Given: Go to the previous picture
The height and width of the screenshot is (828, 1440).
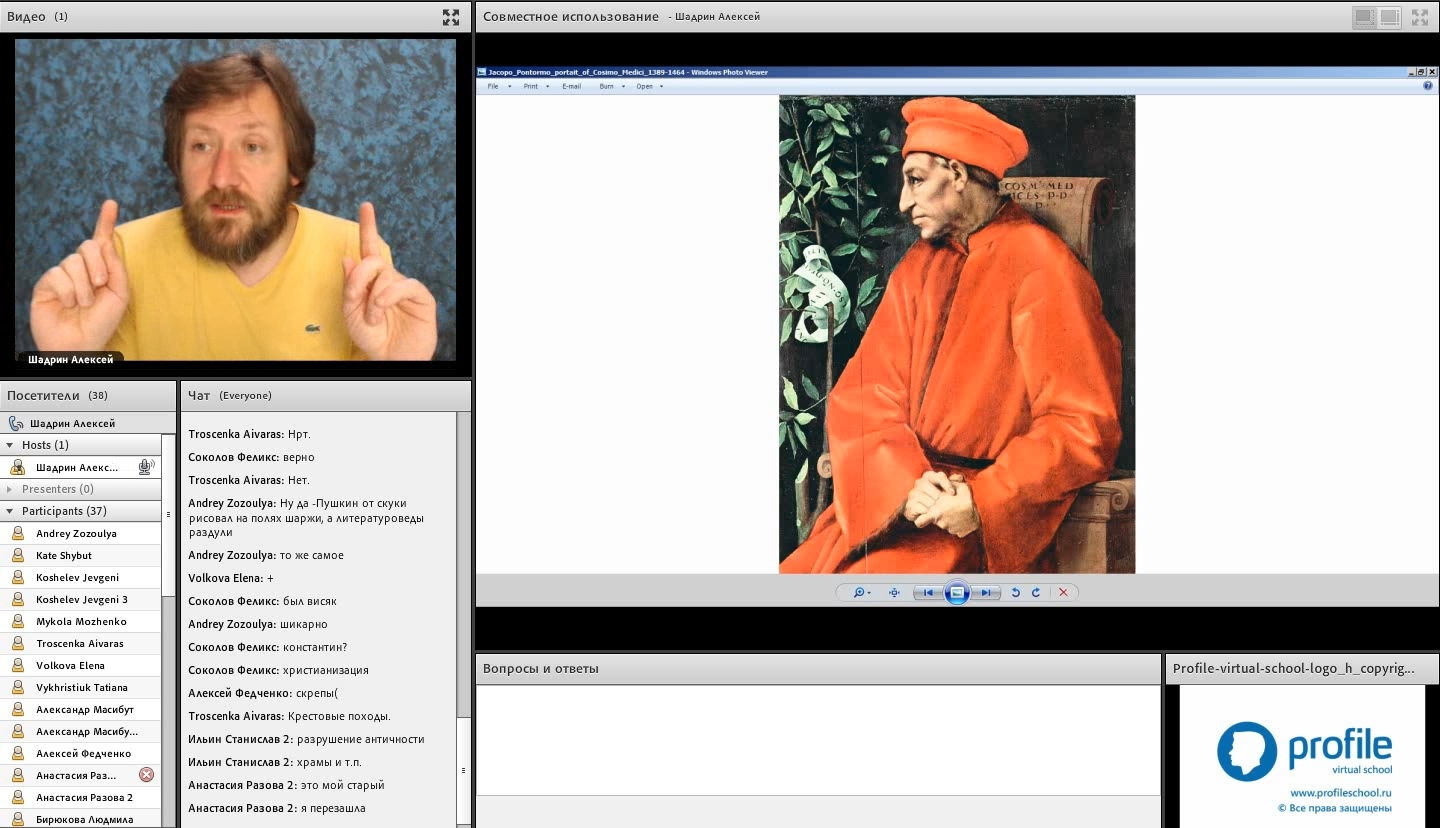Looking at the screenshot, I should 928,592.
